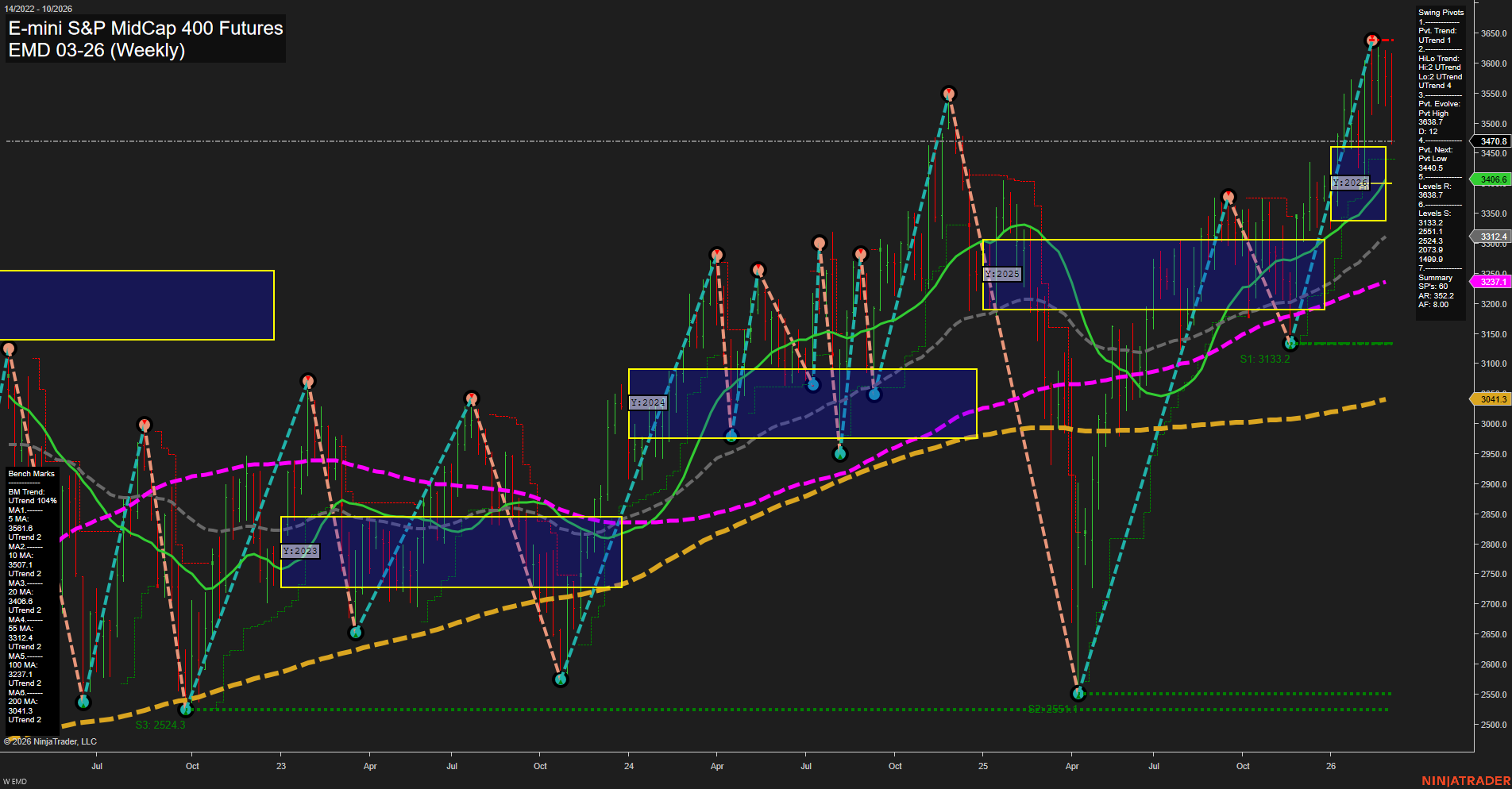Toggle the Y:2025 yearly range label
This screenshot has height=789, width=1512.
[x=1001, y=274]
